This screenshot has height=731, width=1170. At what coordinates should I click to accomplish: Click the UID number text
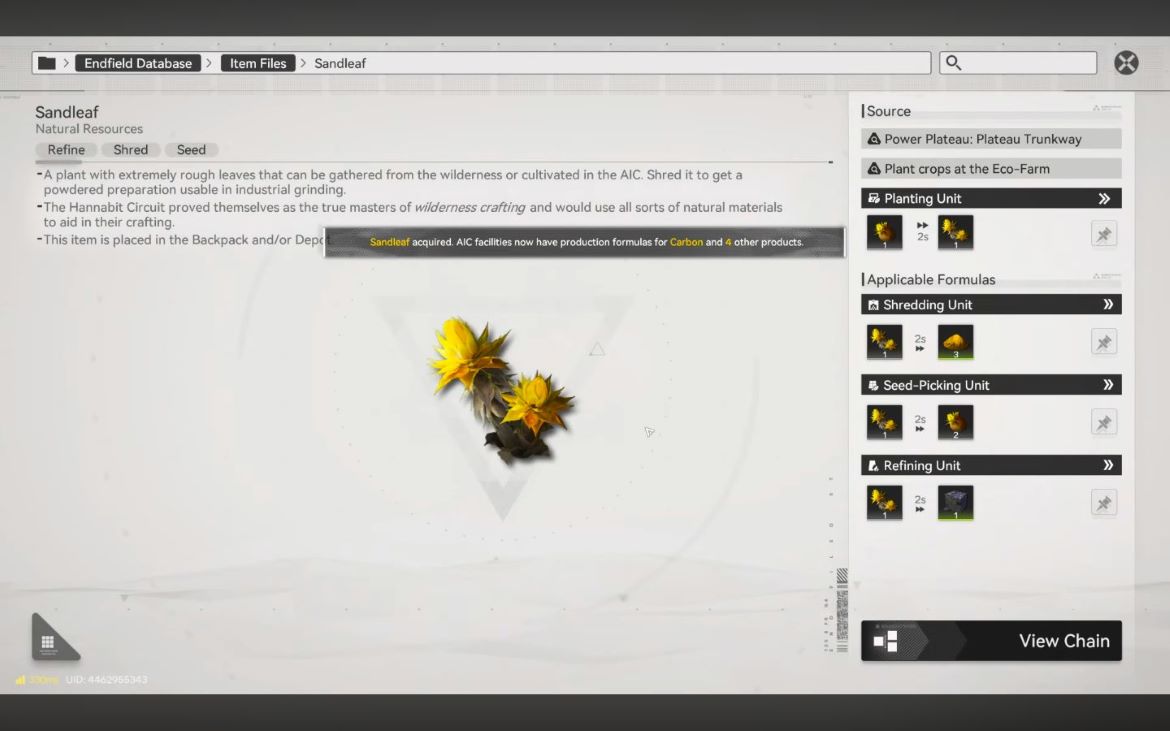[x=107, y=680]
